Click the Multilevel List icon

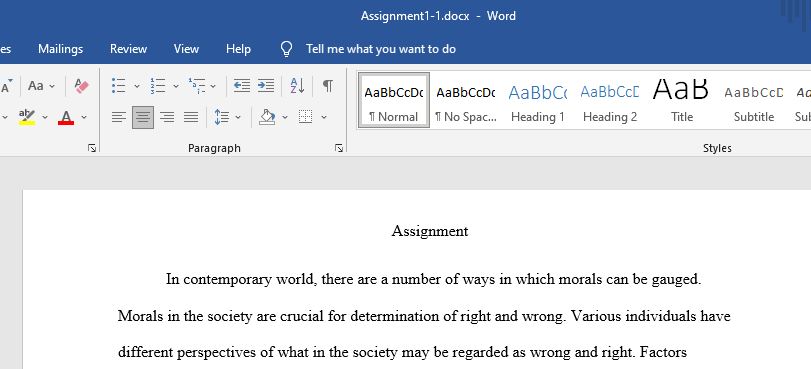pyautogui.click(x=197, y=85)
